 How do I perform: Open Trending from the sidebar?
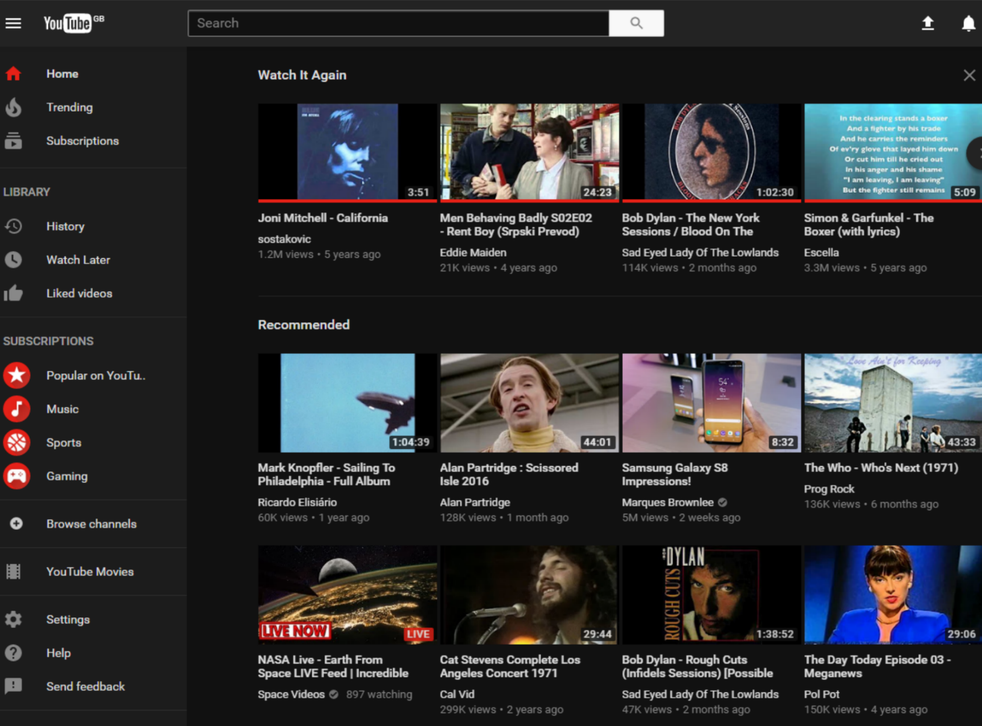[70, 107]
